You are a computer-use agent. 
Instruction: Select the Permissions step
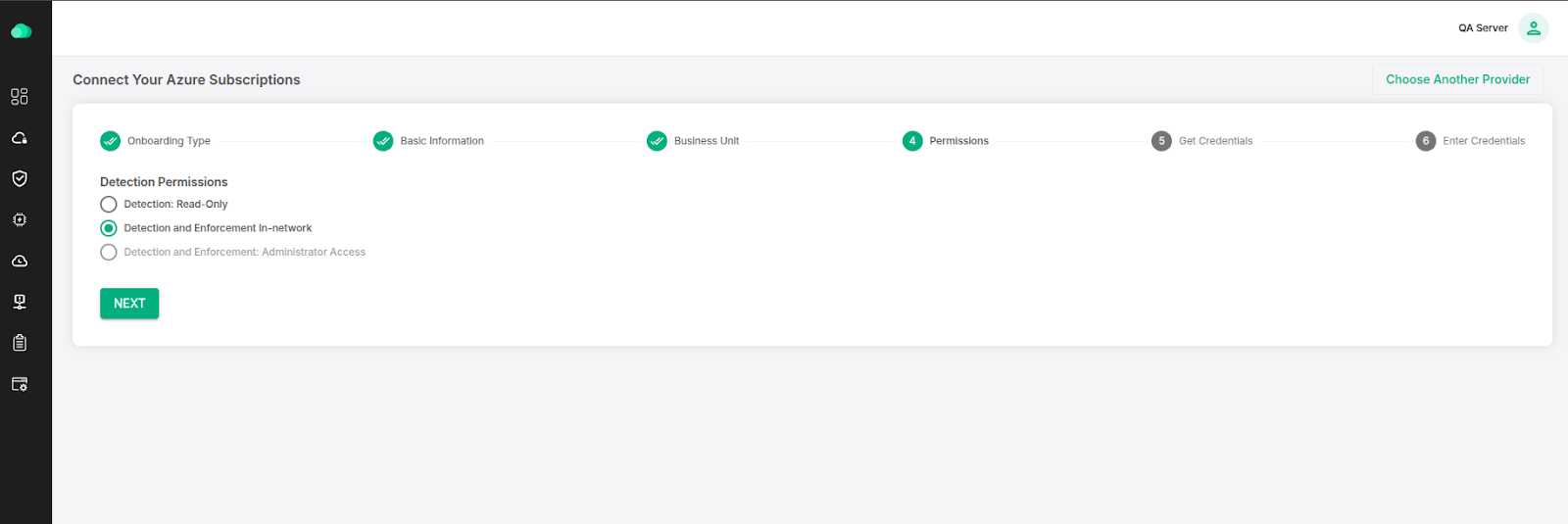click(946, 141)
